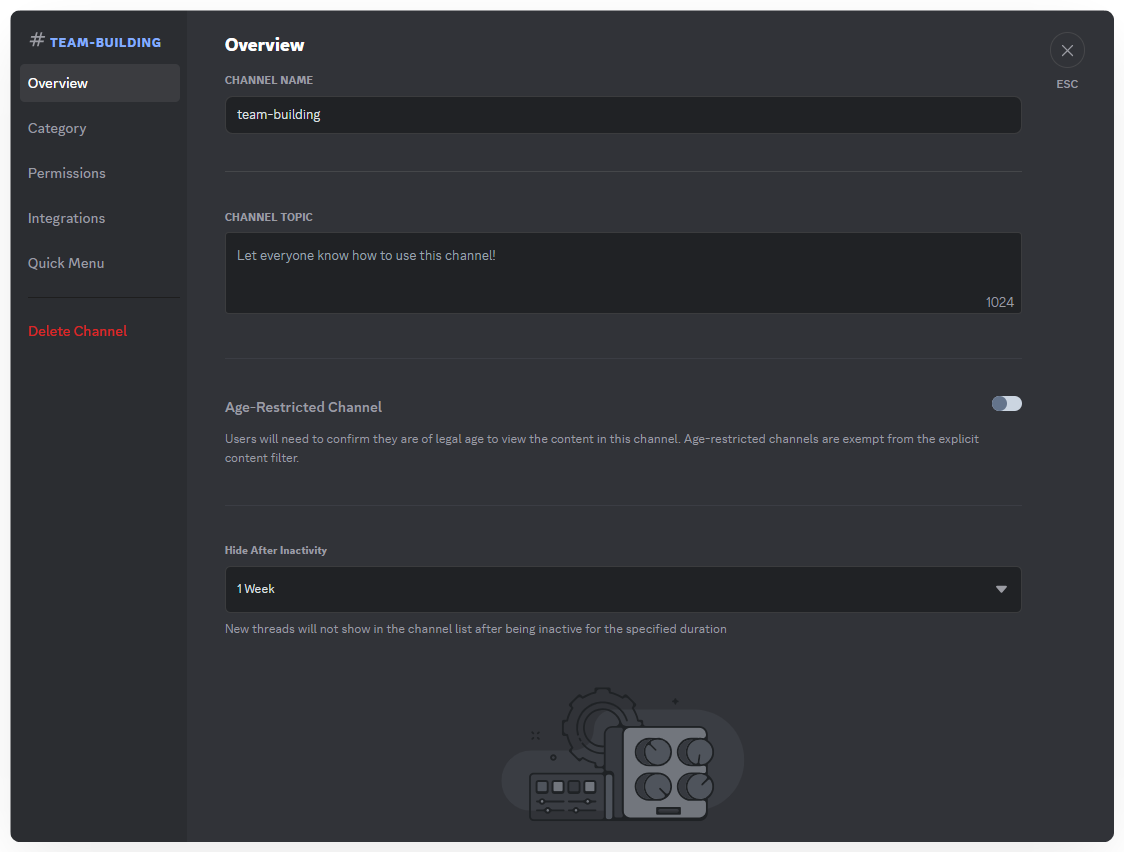Click the Age-Restricted Channel label text
This screenshot has height=852, width=1124.
click(x=303, y=407)
